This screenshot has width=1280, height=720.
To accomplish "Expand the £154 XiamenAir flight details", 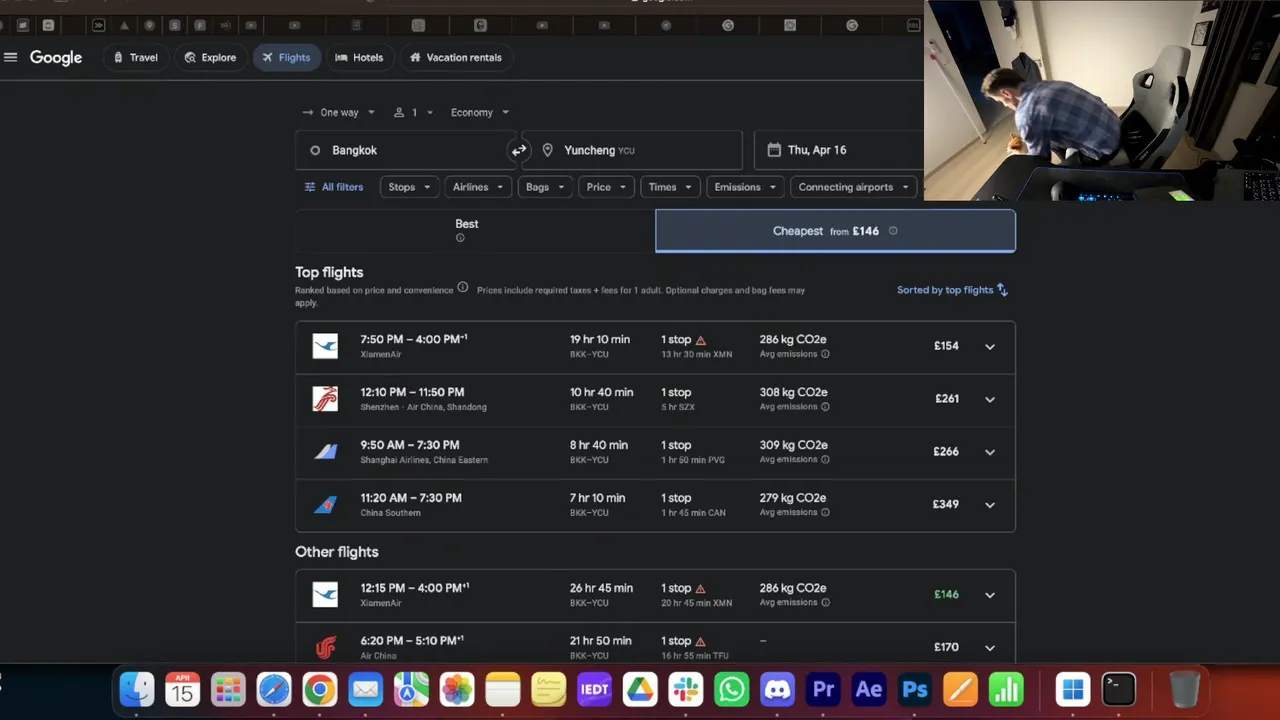I will pyautogui.click(x=990, y=347).
